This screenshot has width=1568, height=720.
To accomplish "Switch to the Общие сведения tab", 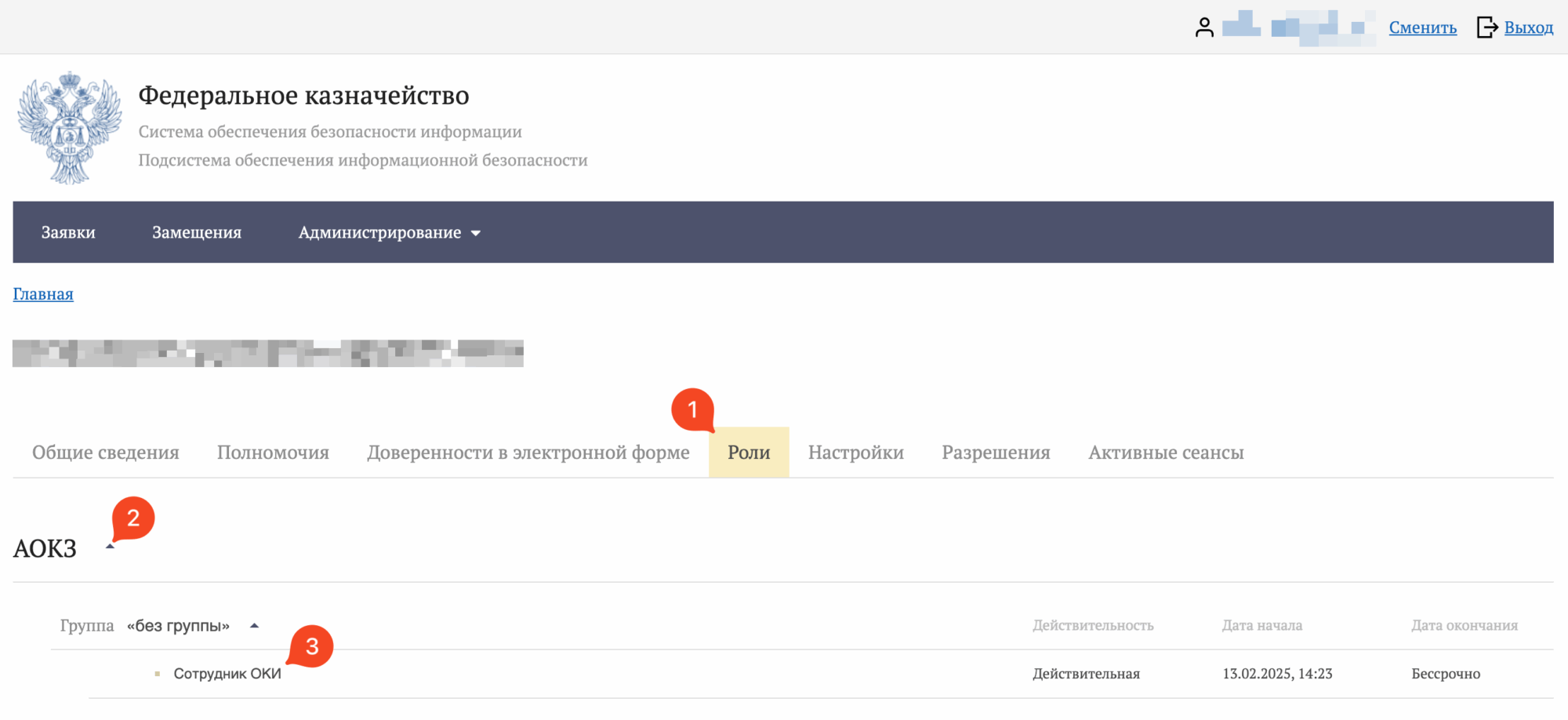I will click(106, 453).
